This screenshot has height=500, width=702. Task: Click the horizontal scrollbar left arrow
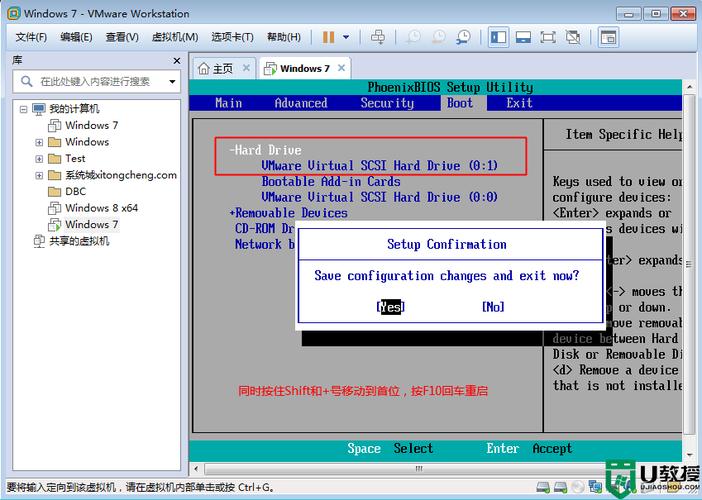pyautogui.click(x=196, y=469)
